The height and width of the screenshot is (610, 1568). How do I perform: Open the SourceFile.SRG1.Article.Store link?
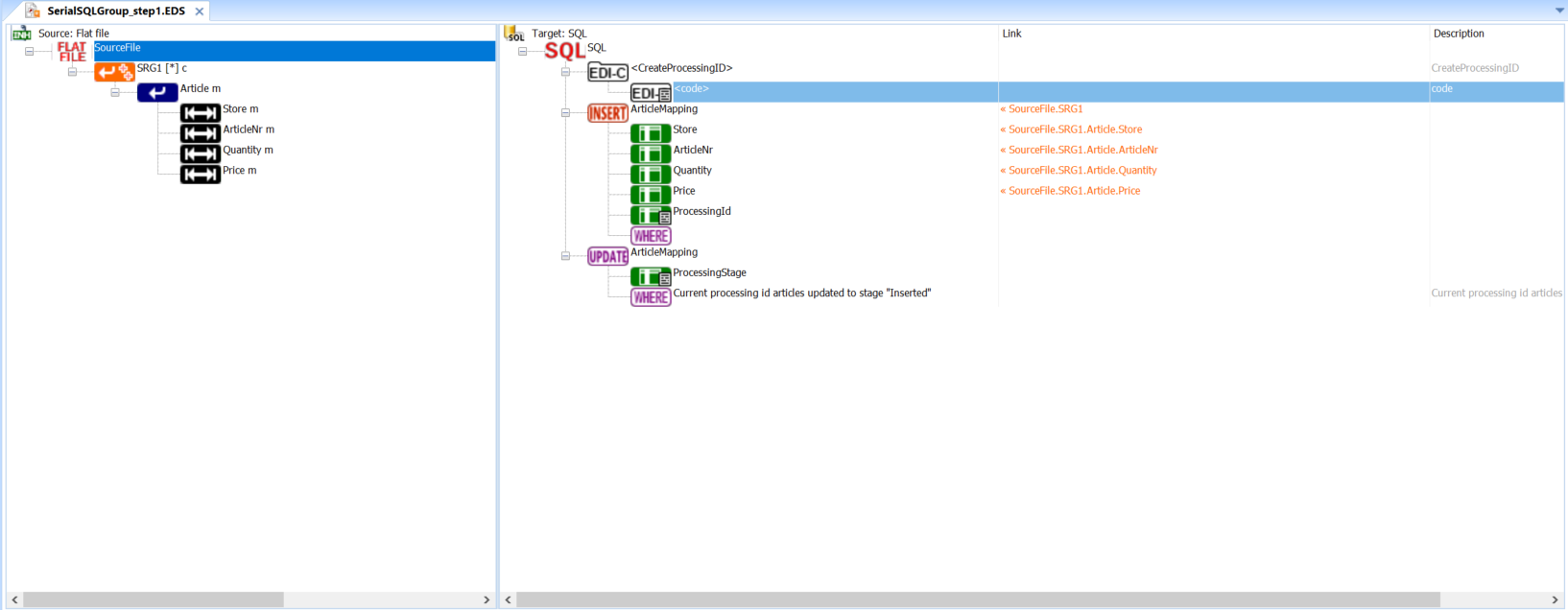(1075, 129)
